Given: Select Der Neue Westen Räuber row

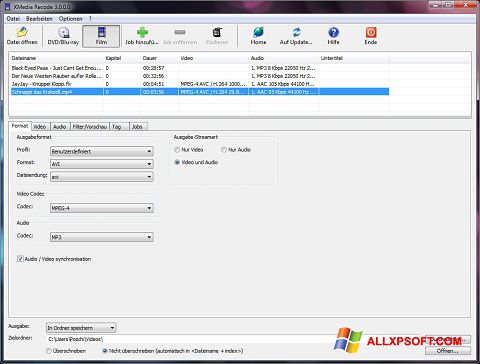Looking at the screenshot, I should tap(199, 76).
